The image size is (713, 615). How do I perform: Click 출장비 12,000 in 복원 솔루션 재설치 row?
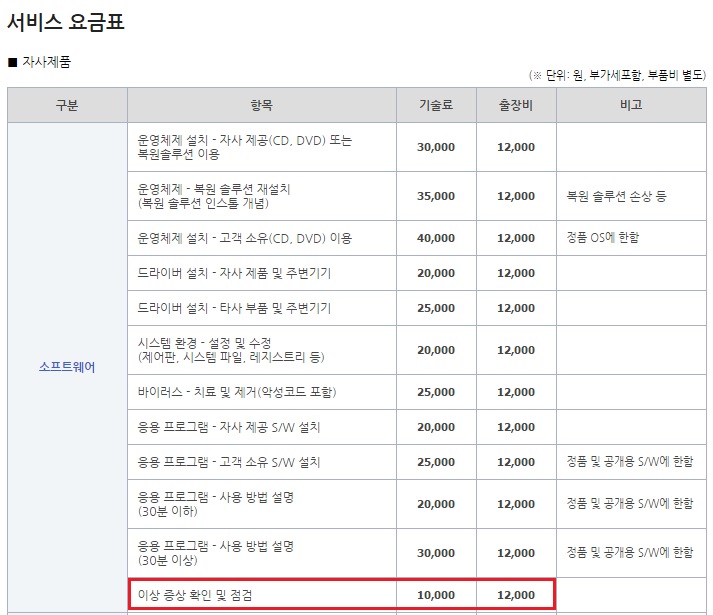(516, 196)
